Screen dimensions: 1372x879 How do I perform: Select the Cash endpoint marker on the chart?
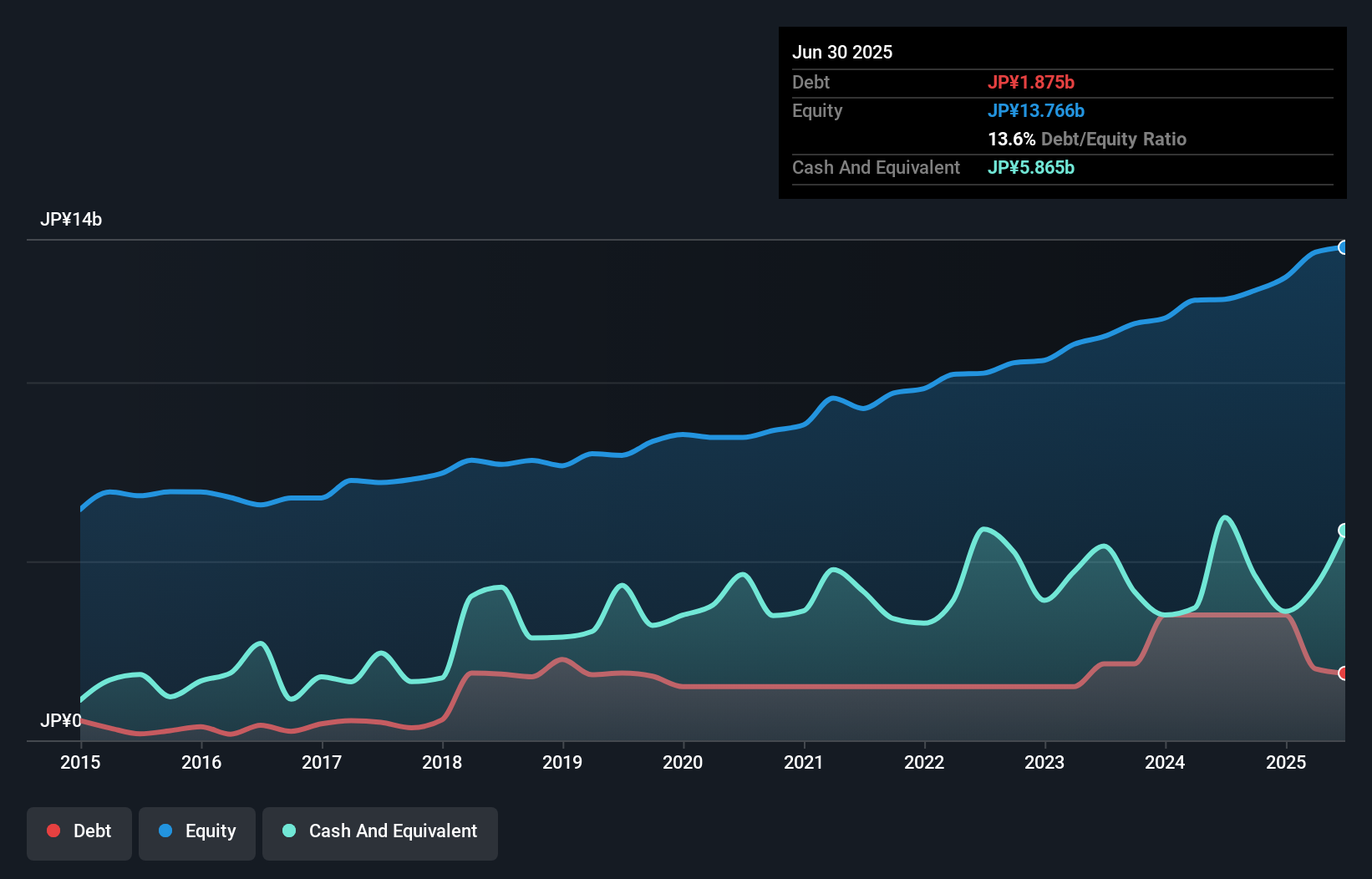[1343, 530]
